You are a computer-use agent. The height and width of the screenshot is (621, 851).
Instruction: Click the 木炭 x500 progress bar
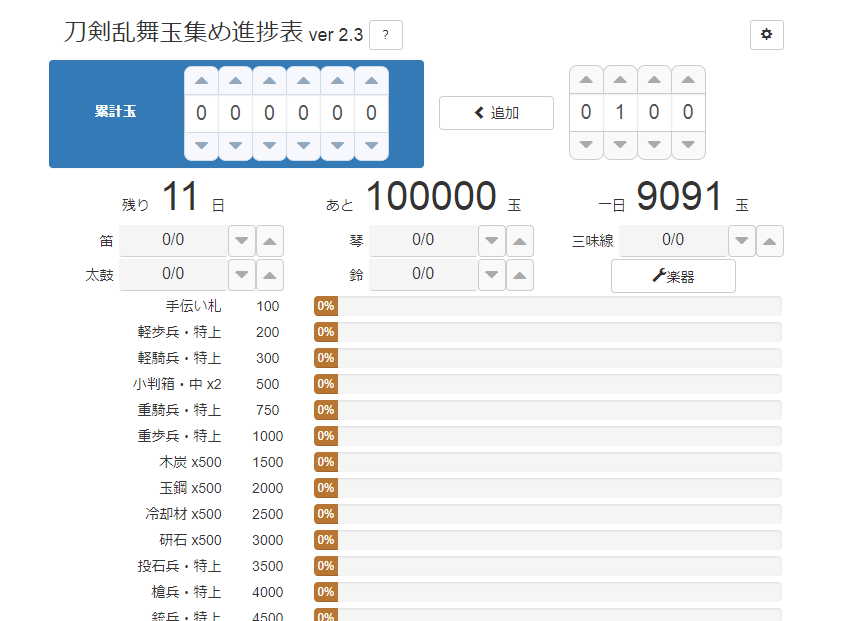[x=548, y=462]
